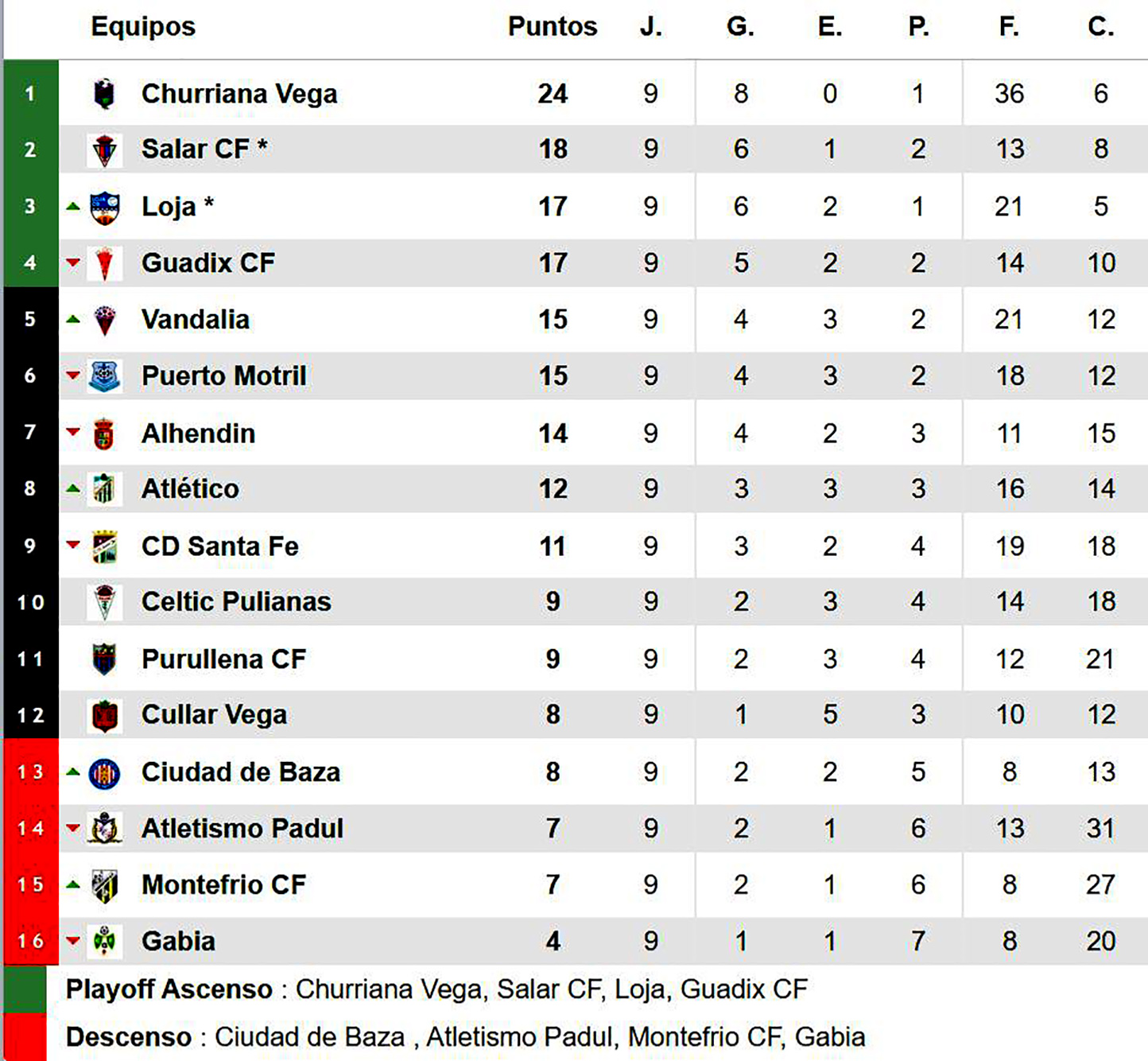Click the Loja team crest
This screenshot has height=1061, width=1148.
[104, 208]
